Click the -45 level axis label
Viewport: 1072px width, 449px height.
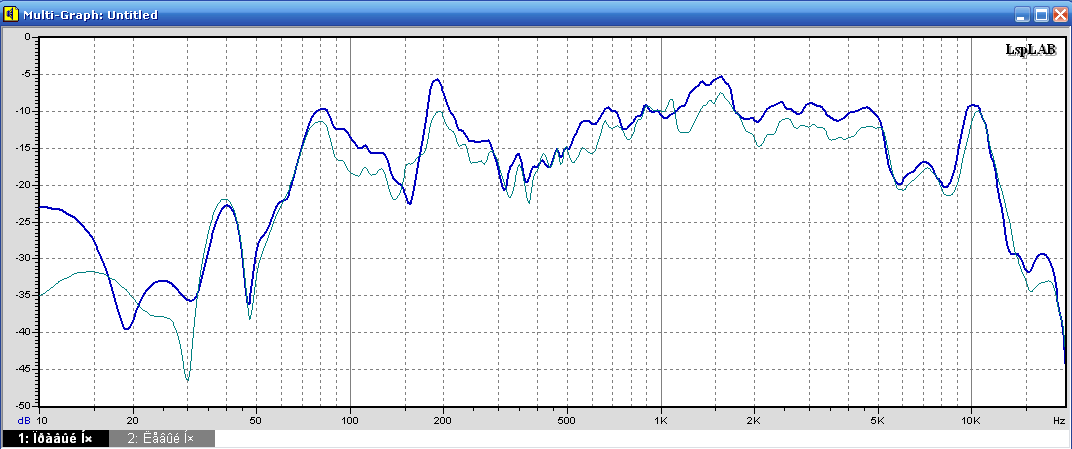click(24, 370)
